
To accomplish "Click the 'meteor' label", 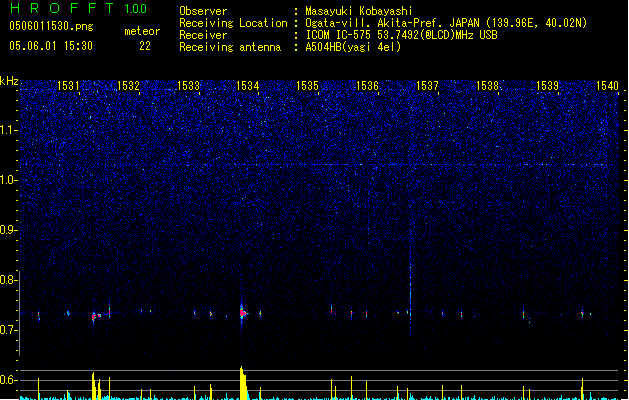I will click(x=142, y=31).
